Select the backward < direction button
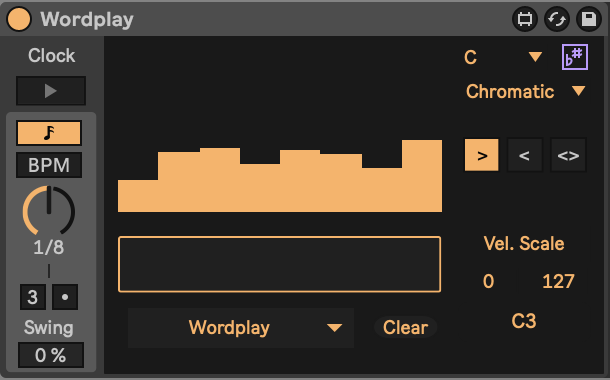610x380 pixels. [525, 155]
